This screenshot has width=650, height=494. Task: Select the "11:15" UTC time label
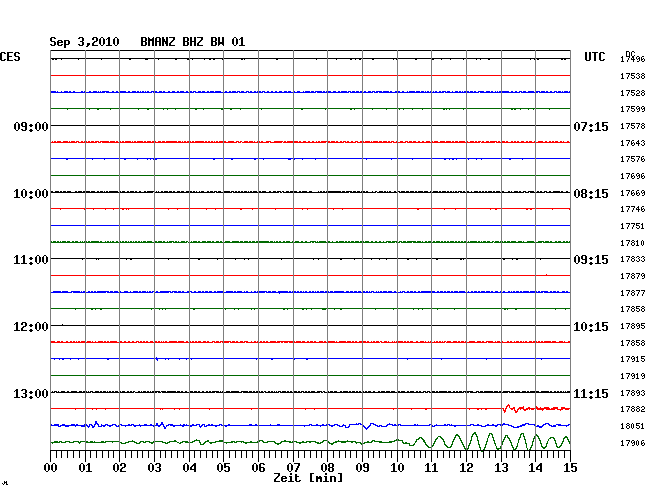tap(591, 393)
